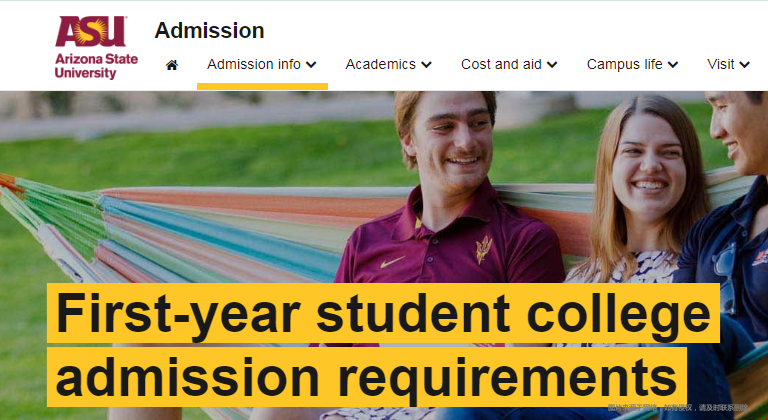Click the Campus life navigation item
This screenshot has width=768, height=420.
click(624, 64)
